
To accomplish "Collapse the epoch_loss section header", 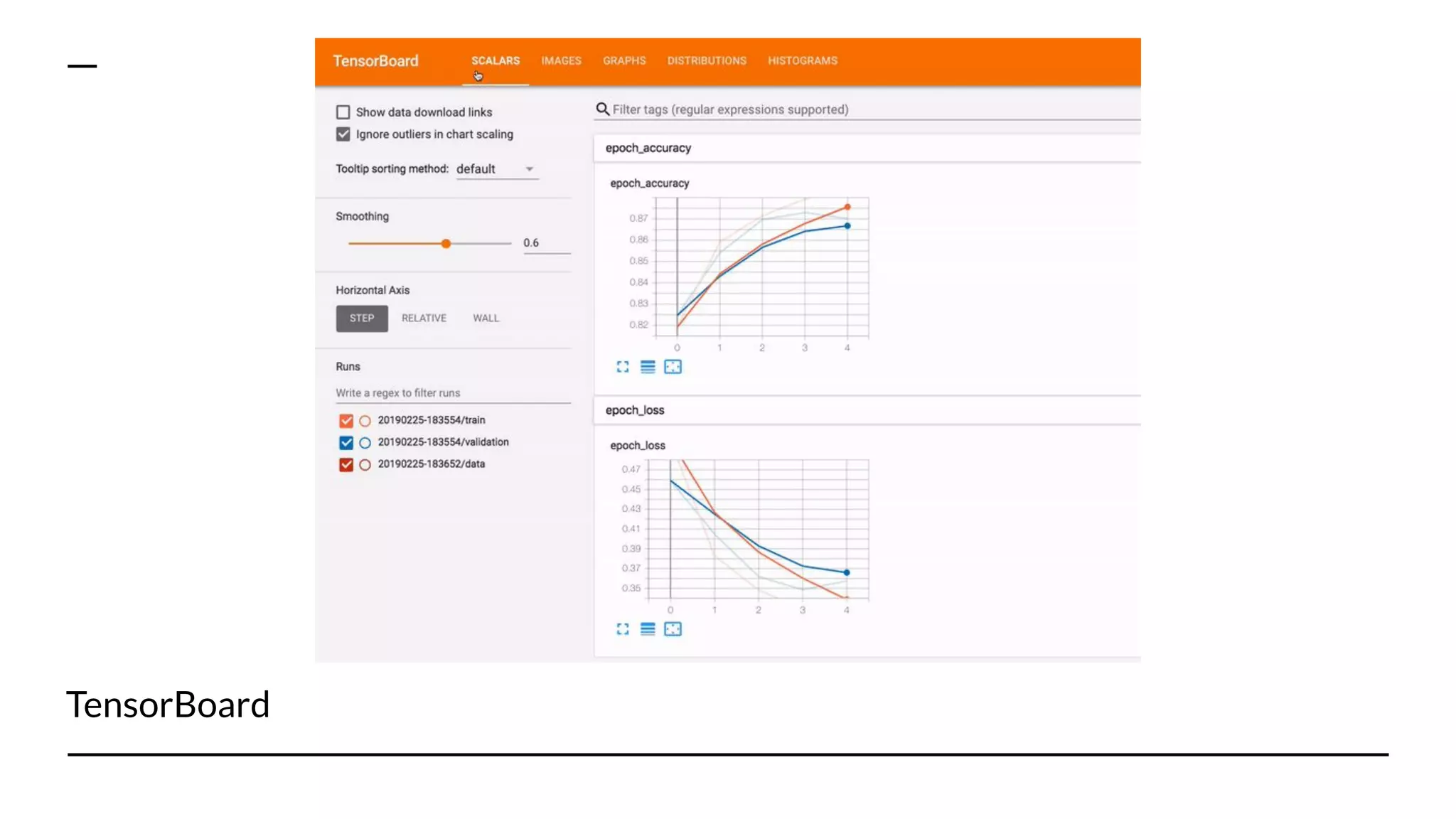I will pos(635,410).
